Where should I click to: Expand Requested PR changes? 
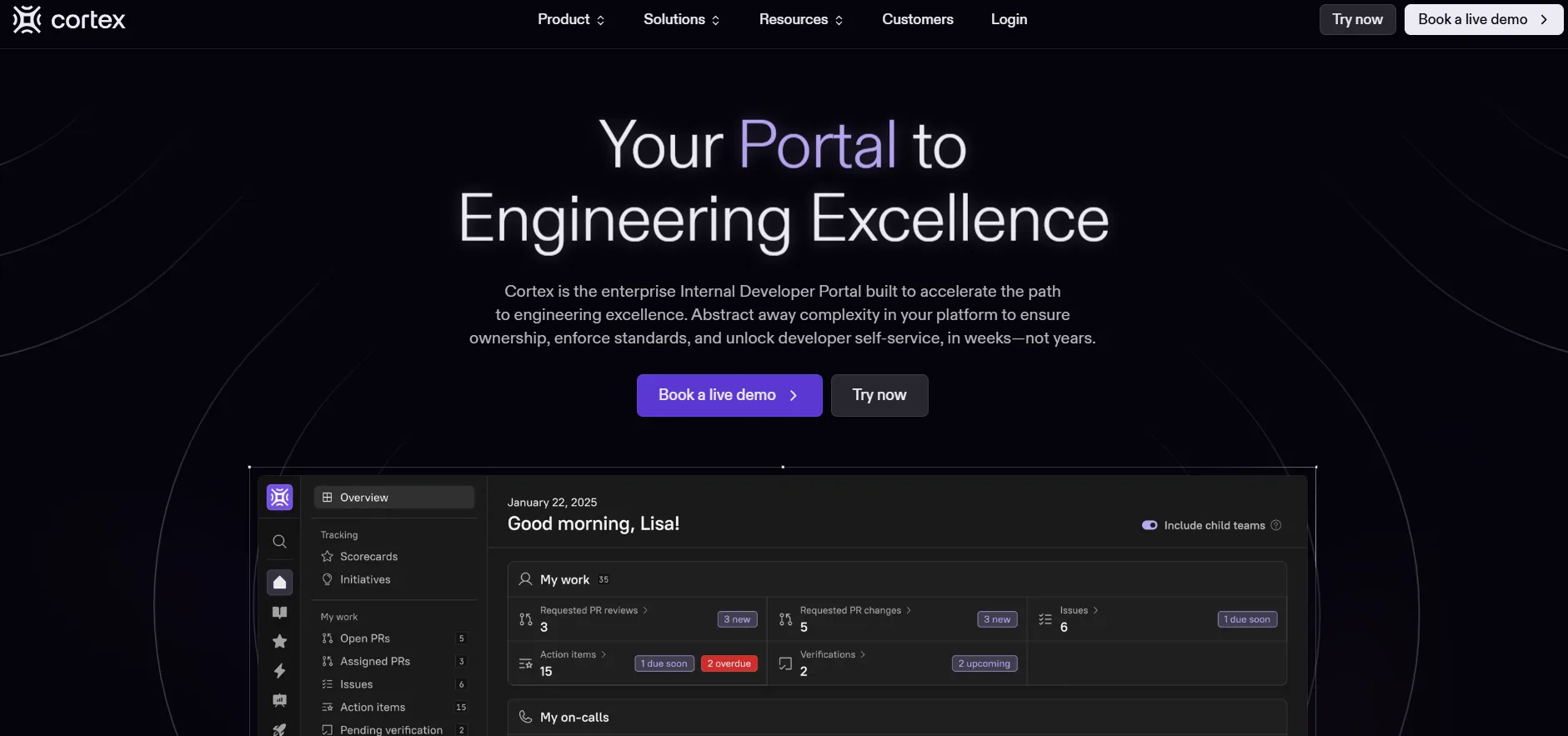coord(855,610)
